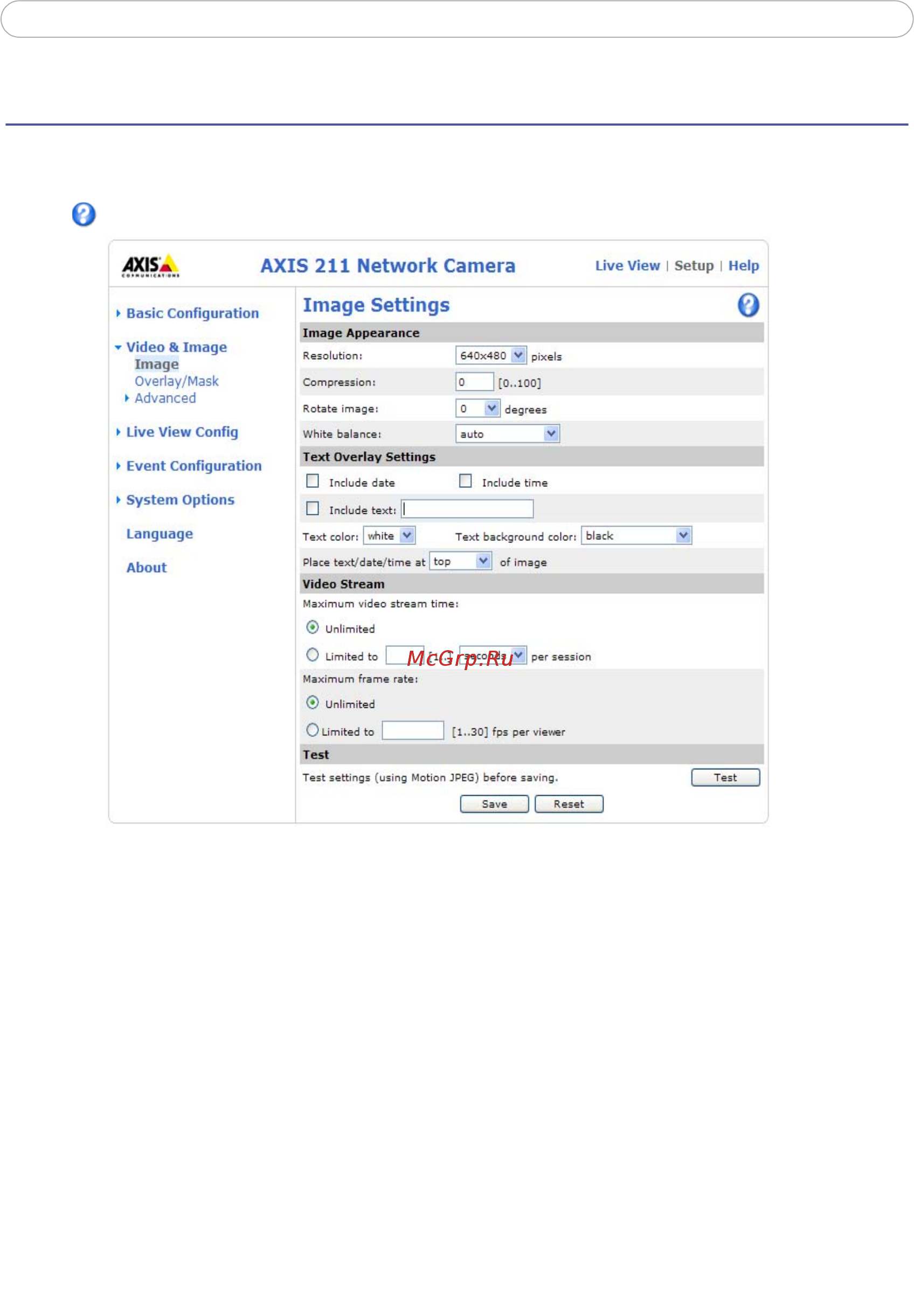
Task: Select Unlimited for maximum frame rate
Action: [312, 702]
